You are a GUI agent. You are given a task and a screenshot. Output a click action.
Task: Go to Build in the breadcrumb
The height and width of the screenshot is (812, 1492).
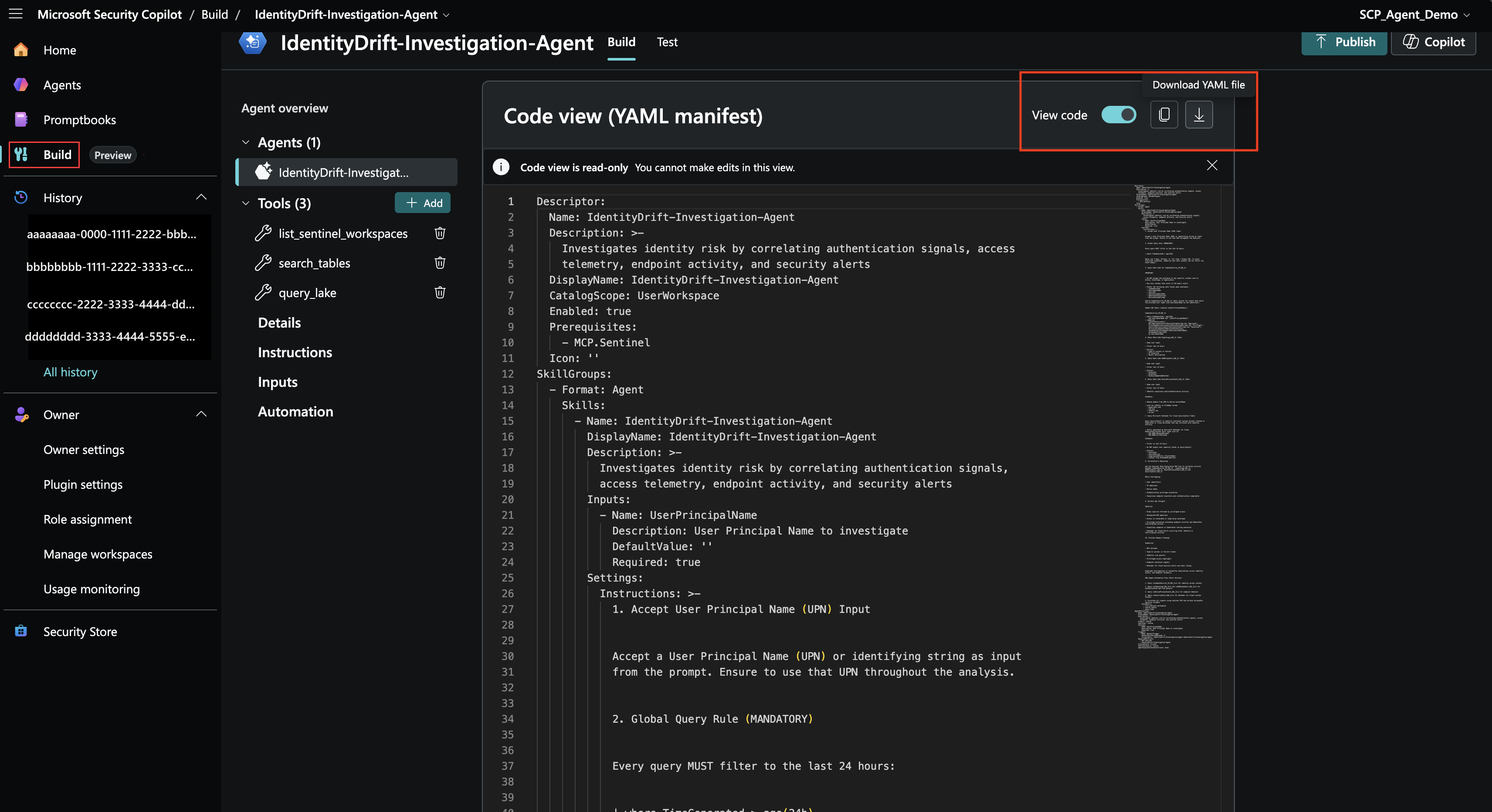pos(214,14)
